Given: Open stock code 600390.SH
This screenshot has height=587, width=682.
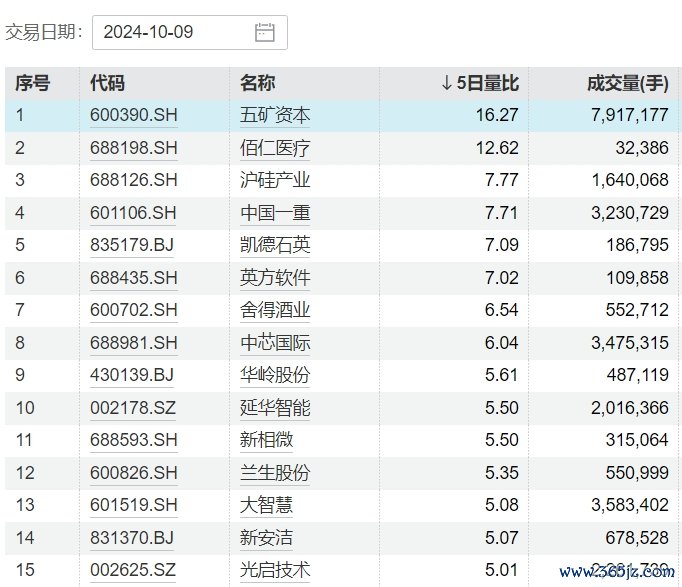Looking at the screenshot, I should [x=134, y=115].
